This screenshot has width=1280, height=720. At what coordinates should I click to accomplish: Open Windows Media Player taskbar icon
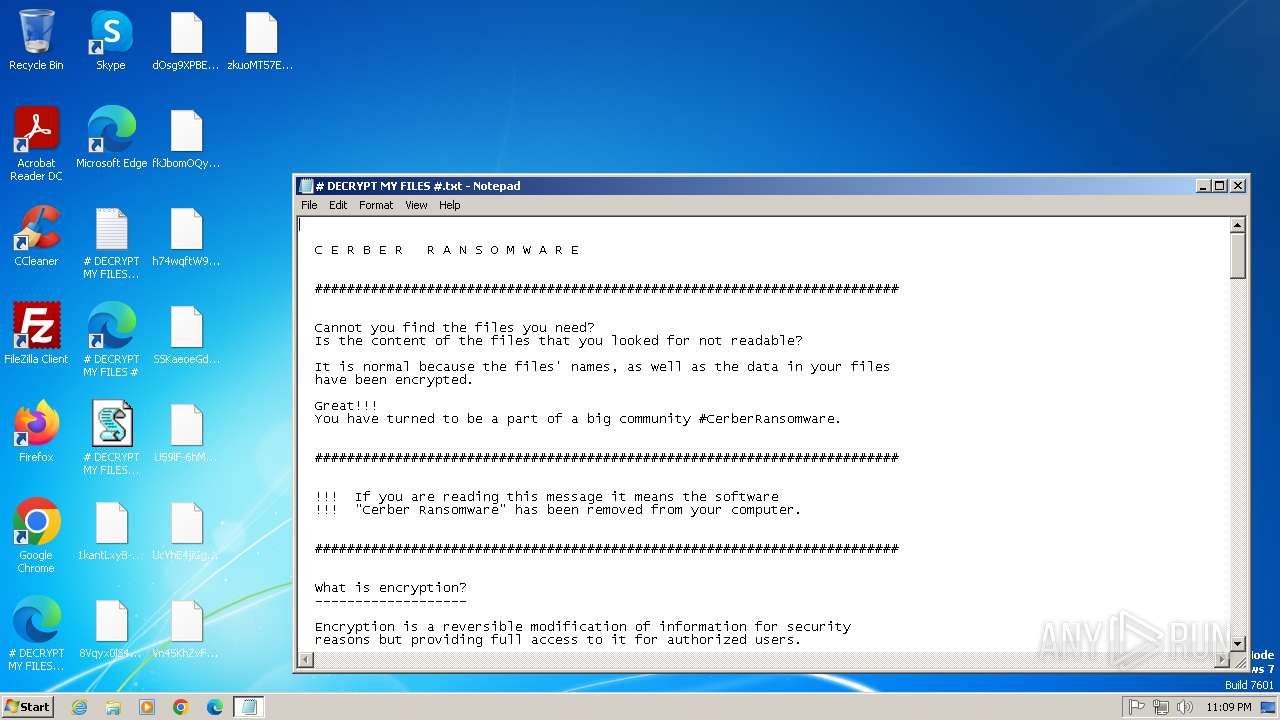pyautogui.click(x=147, y=707)
